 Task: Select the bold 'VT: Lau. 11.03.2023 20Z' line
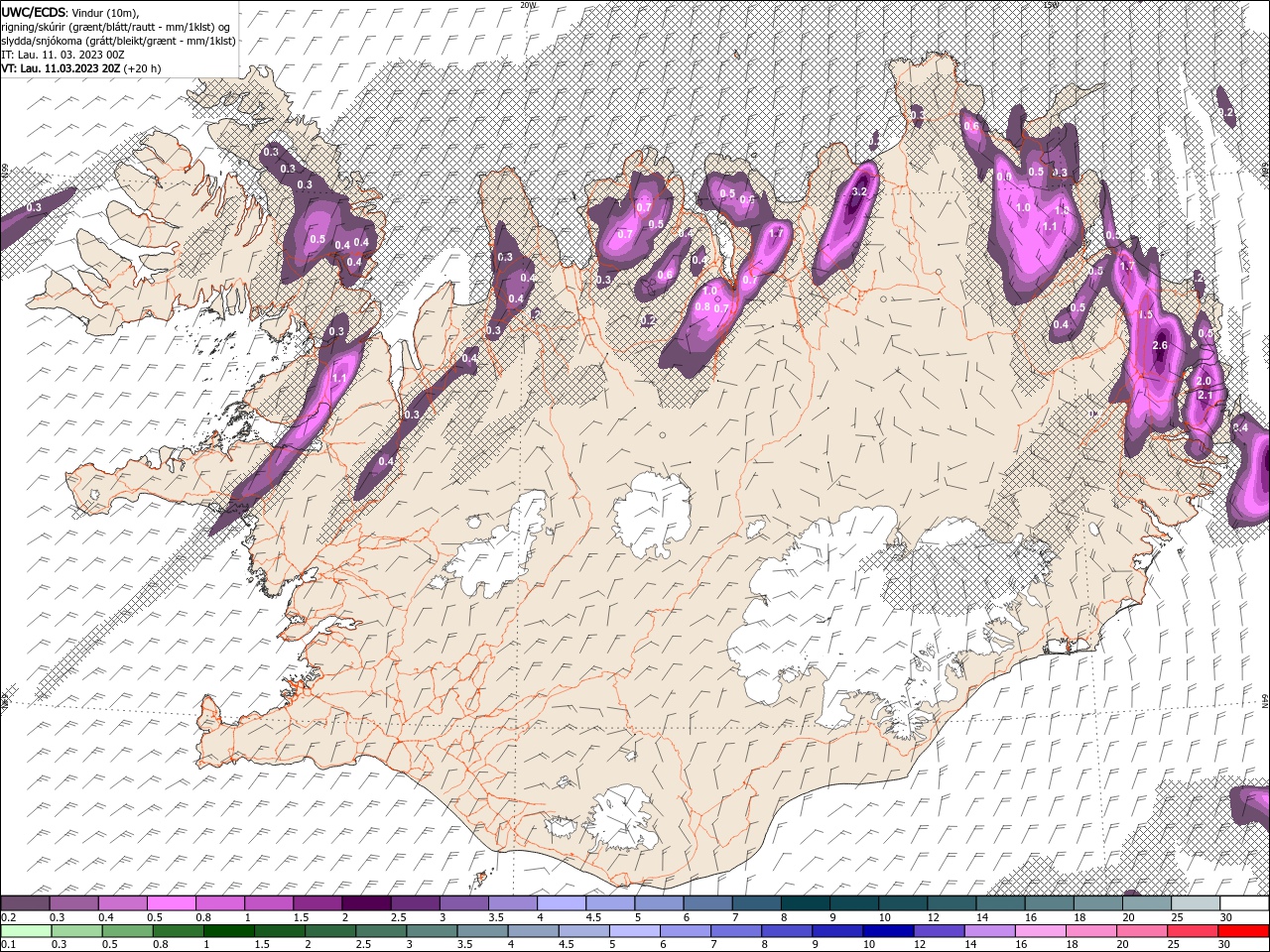coord(61,68)
